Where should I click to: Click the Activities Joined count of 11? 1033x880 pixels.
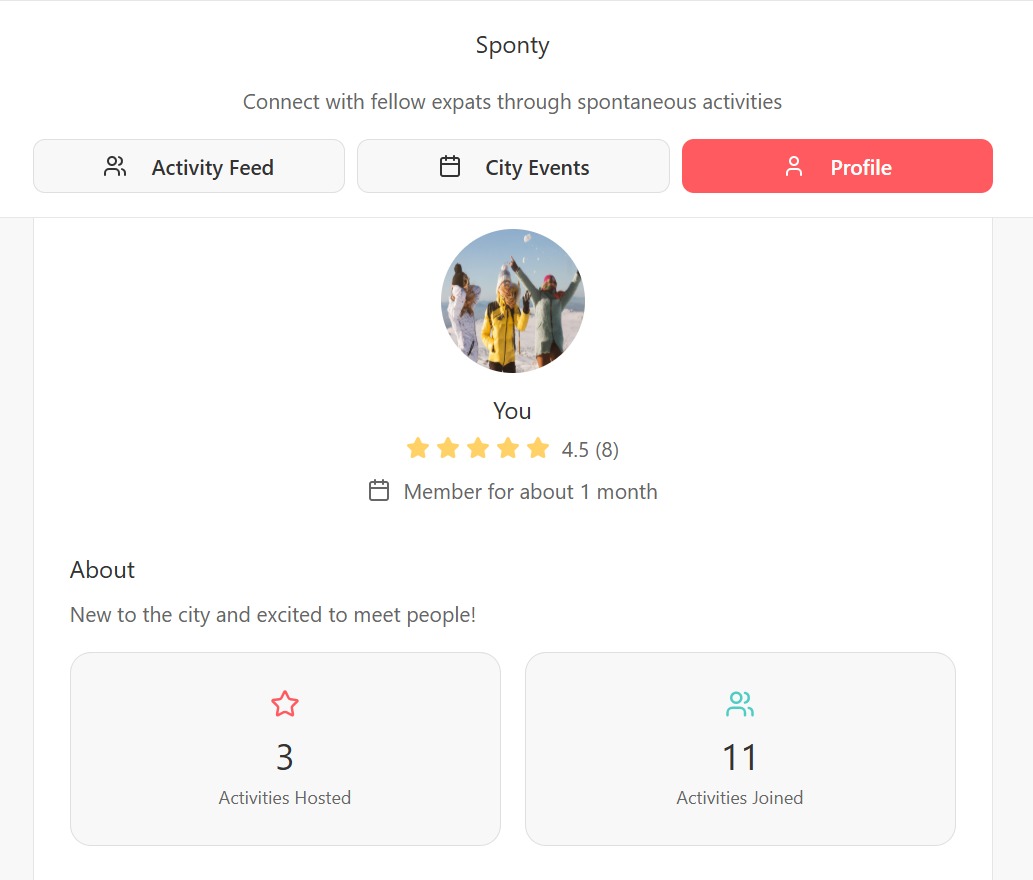coord(740,758)
